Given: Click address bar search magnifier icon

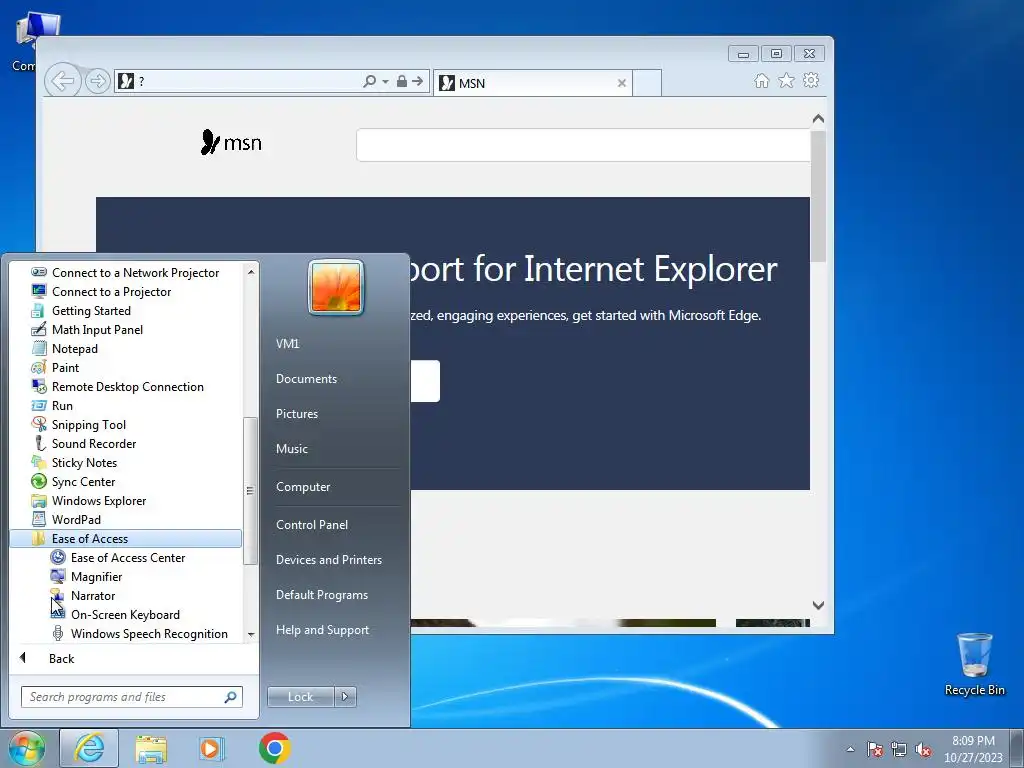Looking at the screenshot, I should click(370, 81).
